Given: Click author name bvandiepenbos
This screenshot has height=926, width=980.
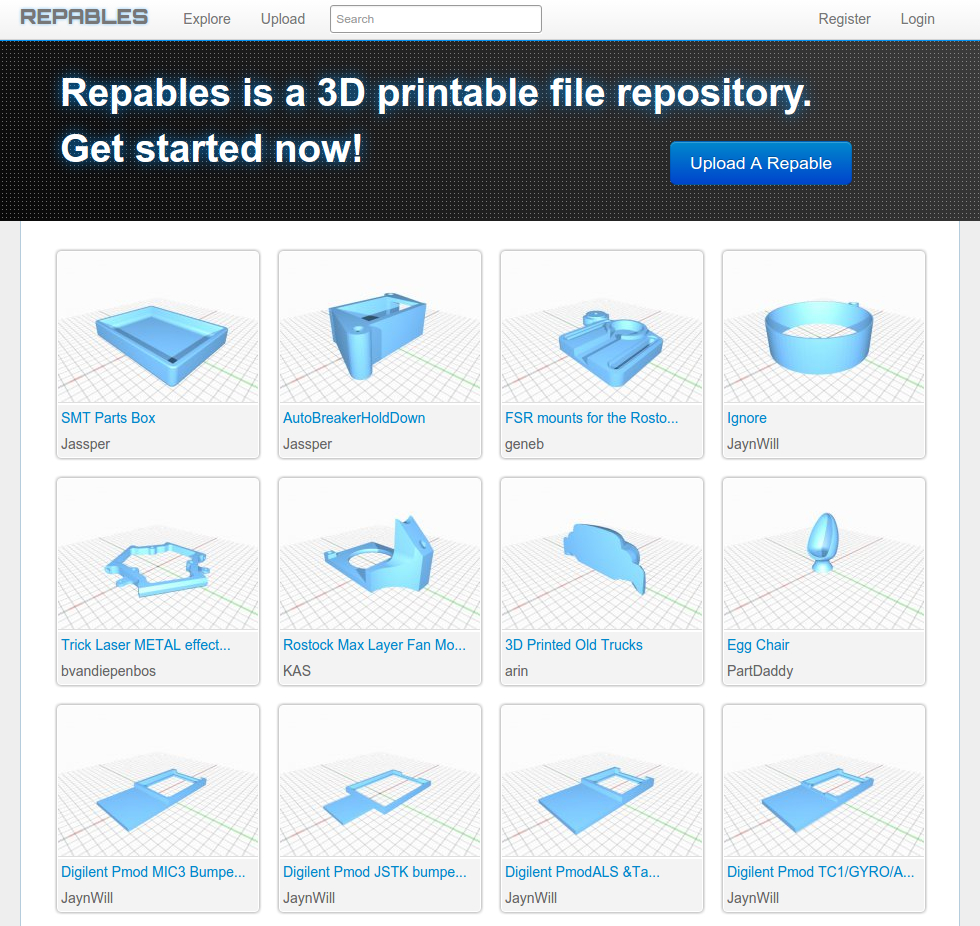Looking at the screenshot, I should [108, 671].
